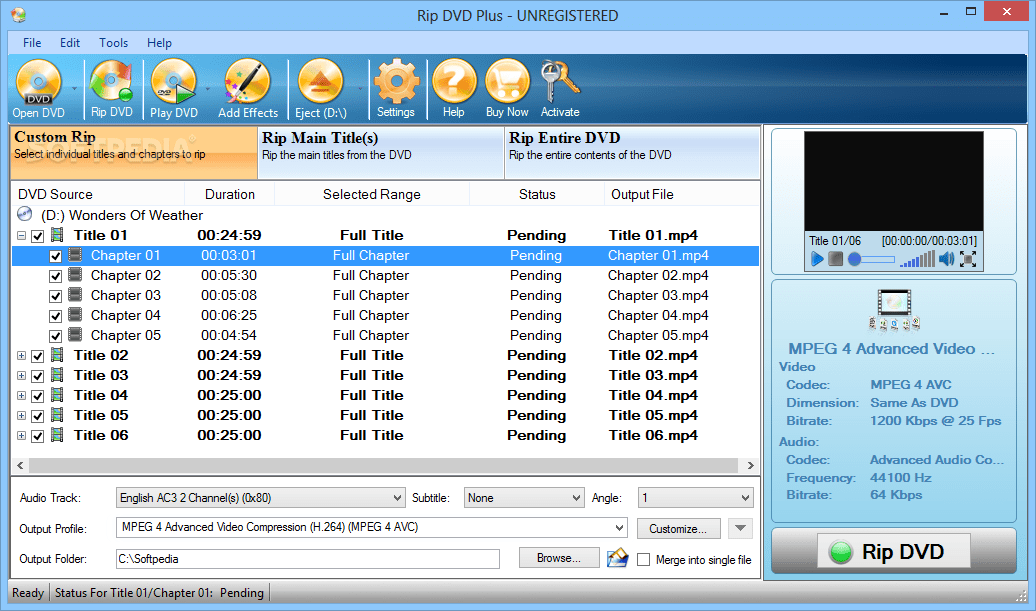Click the film icon of Chapter 03
The image size is (1036, 611).
(75, 295)
